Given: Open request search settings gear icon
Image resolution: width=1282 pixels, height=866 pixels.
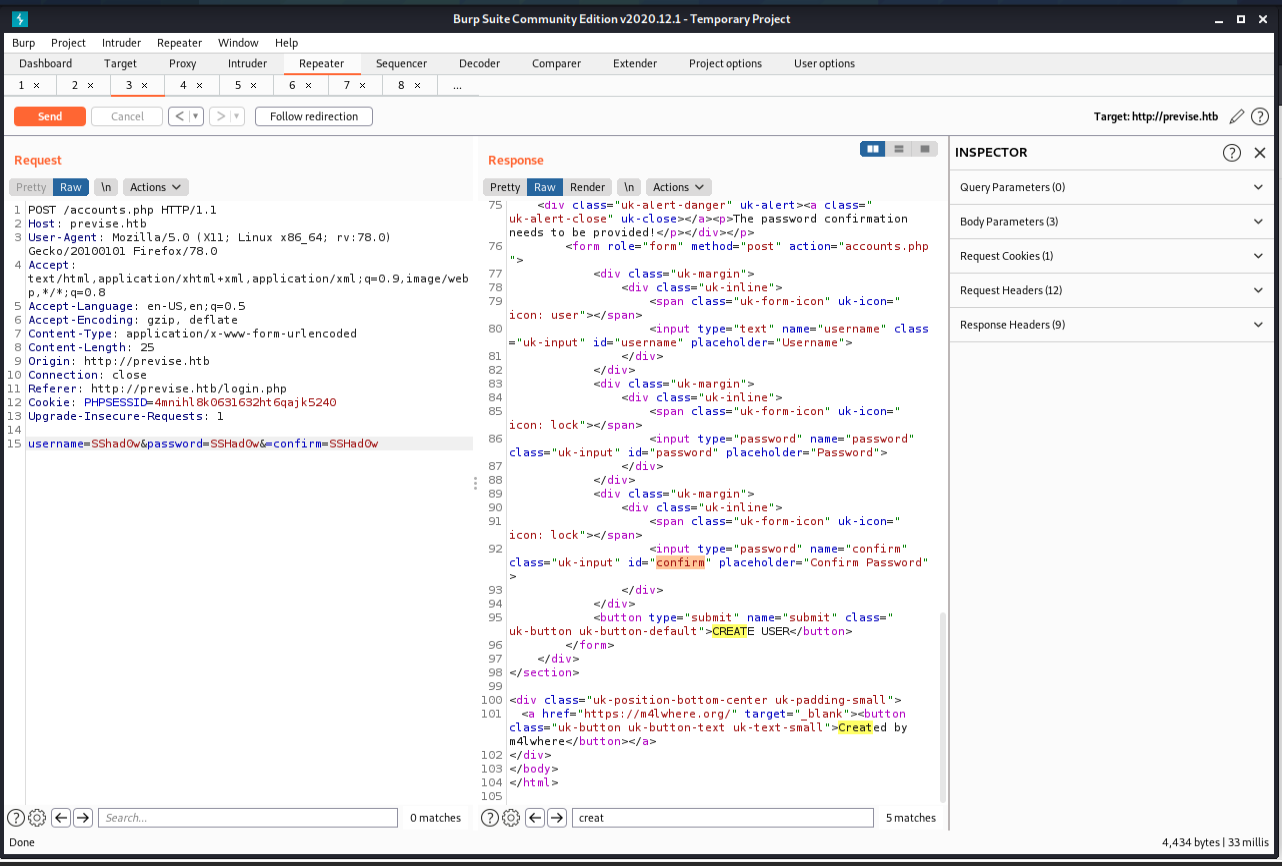Looking at the screenshot, I should point(37,818).
